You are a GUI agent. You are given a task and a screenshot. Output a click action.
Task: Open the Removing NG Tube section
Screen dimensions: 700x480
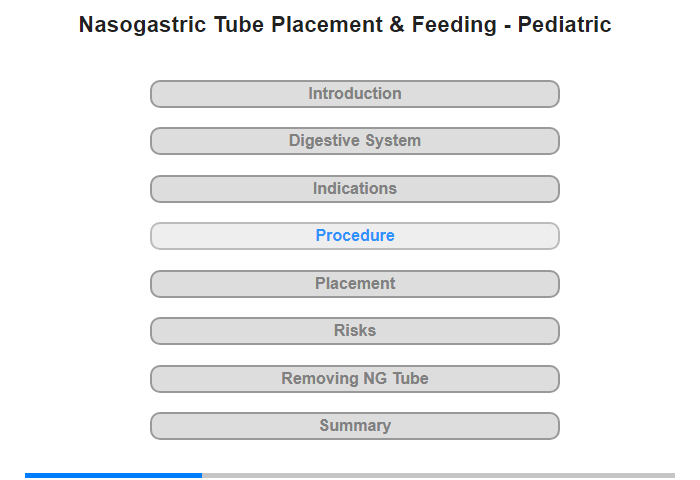click(x=354, y=379)
